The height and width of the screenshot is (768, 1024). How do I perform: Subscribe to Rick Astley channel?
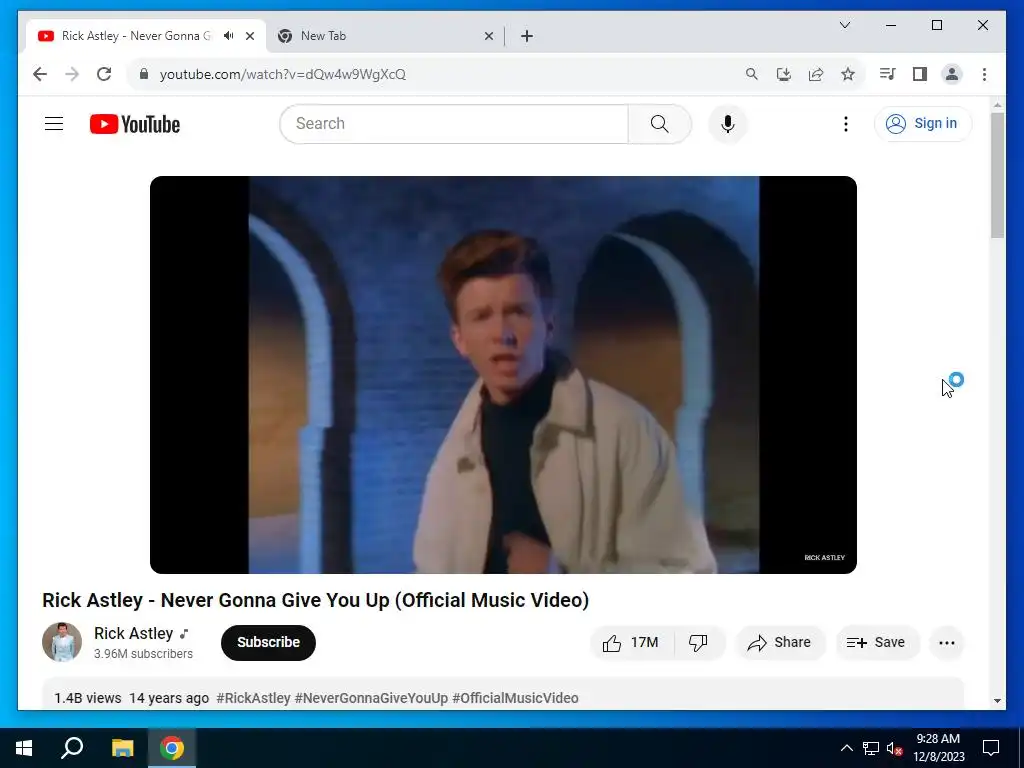(x=268, y=643)
